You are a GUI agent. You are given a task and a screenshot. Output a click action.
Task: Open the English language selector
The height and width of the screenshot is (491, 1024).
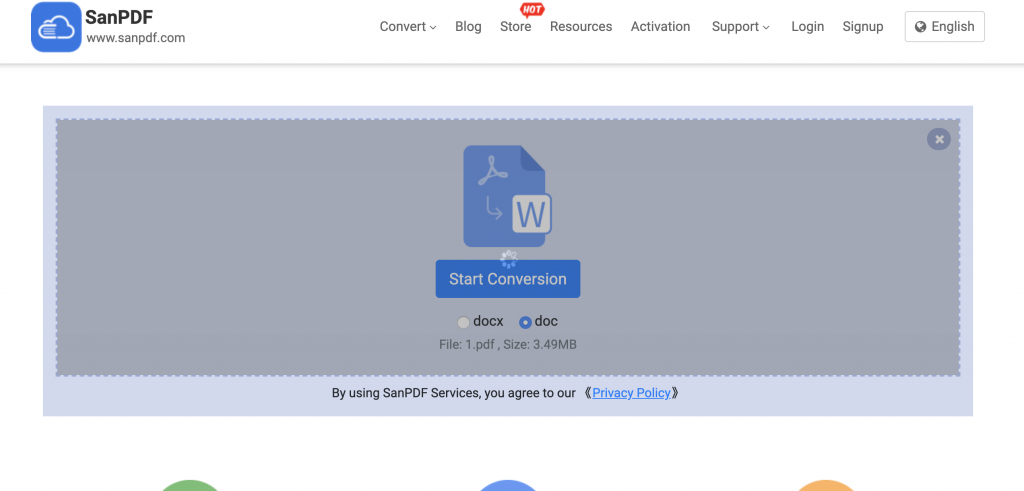(x=944, y=27)
